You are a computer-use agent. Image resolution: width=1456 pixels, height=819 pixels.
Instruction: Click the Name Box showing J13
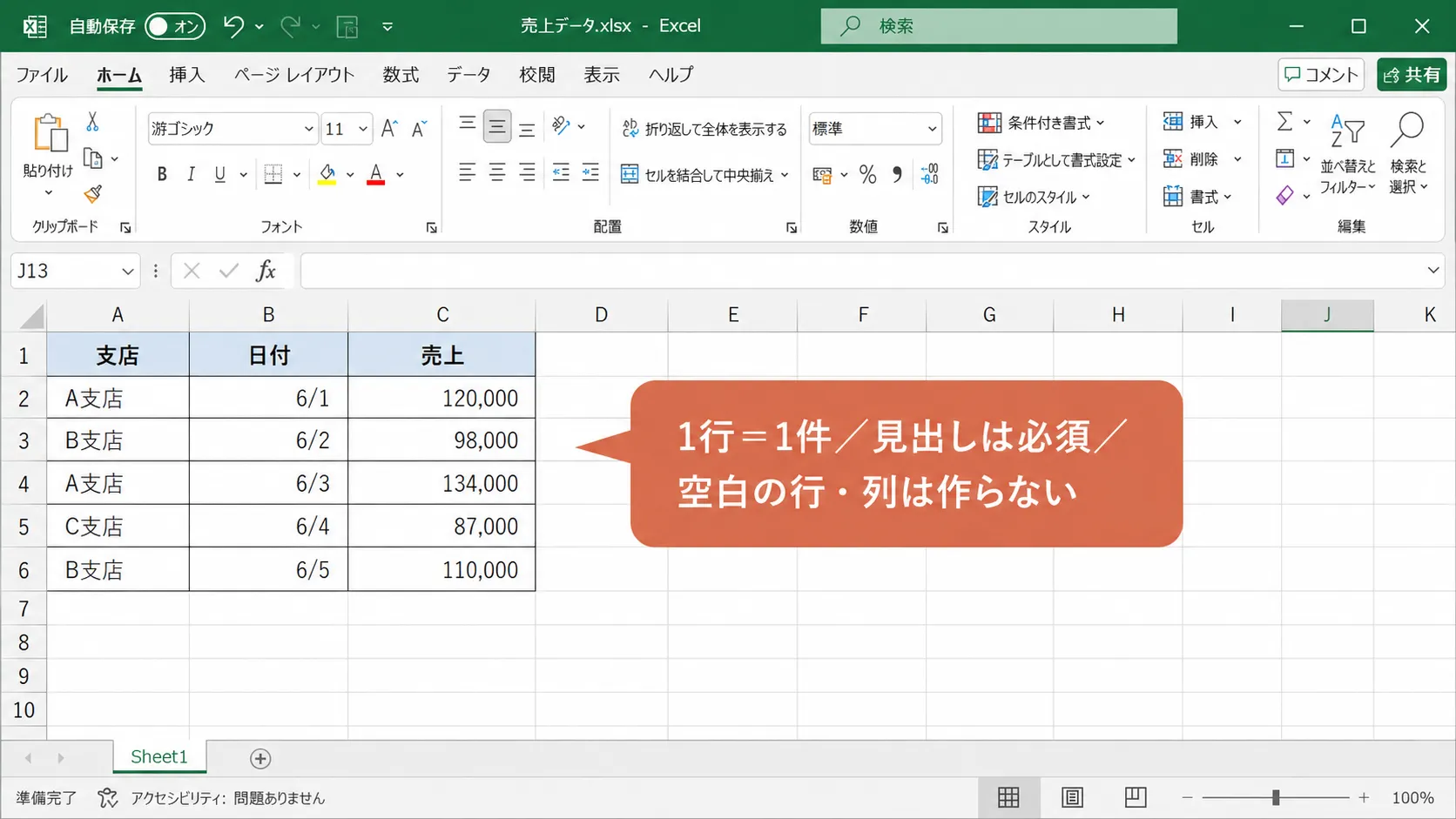click(75, 271)
